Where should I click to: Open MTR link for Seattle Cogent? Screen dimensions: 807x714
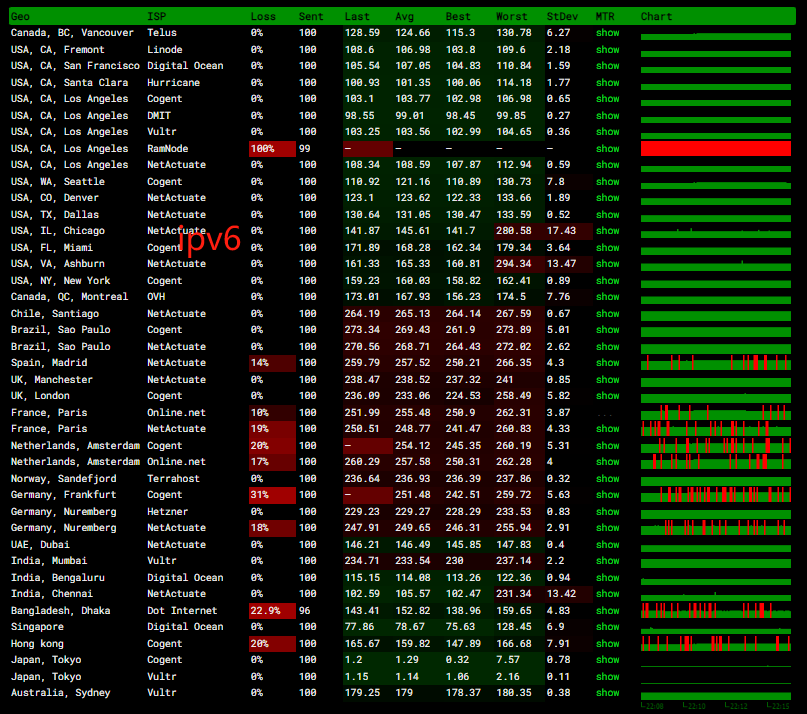pos(607,182)
